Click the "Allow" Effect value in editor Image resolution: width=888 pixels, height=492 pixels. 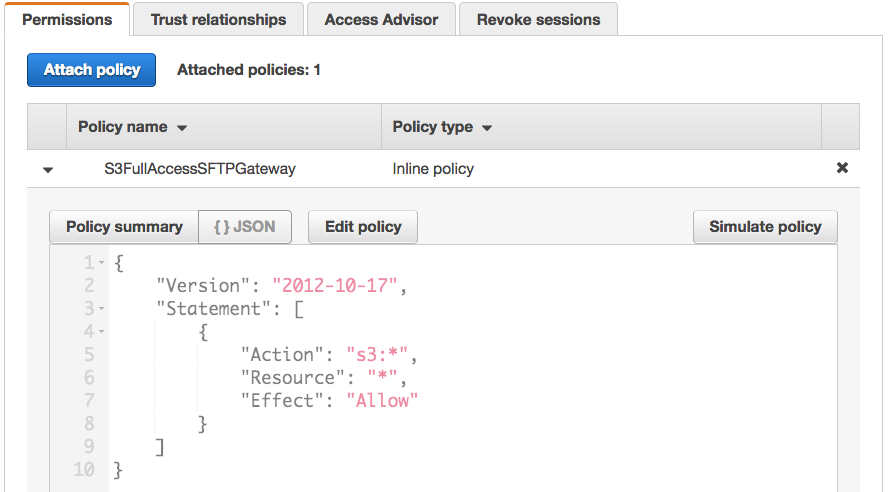[381, 400]
